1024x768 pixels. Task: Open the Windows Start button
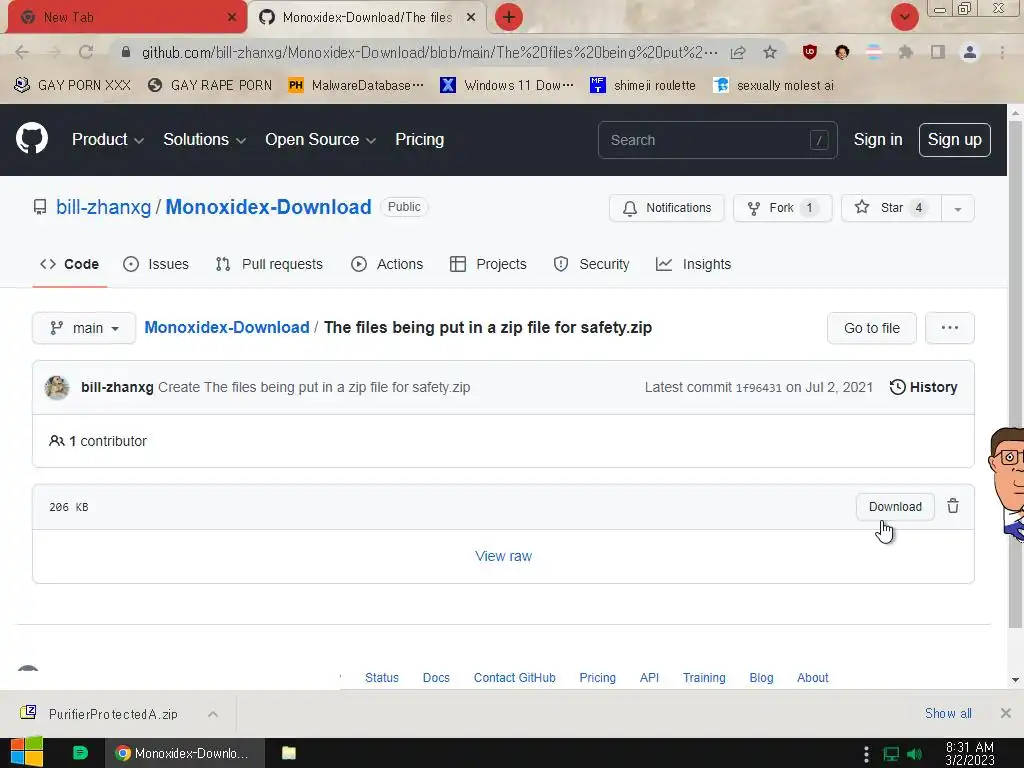tap(26, 753)
